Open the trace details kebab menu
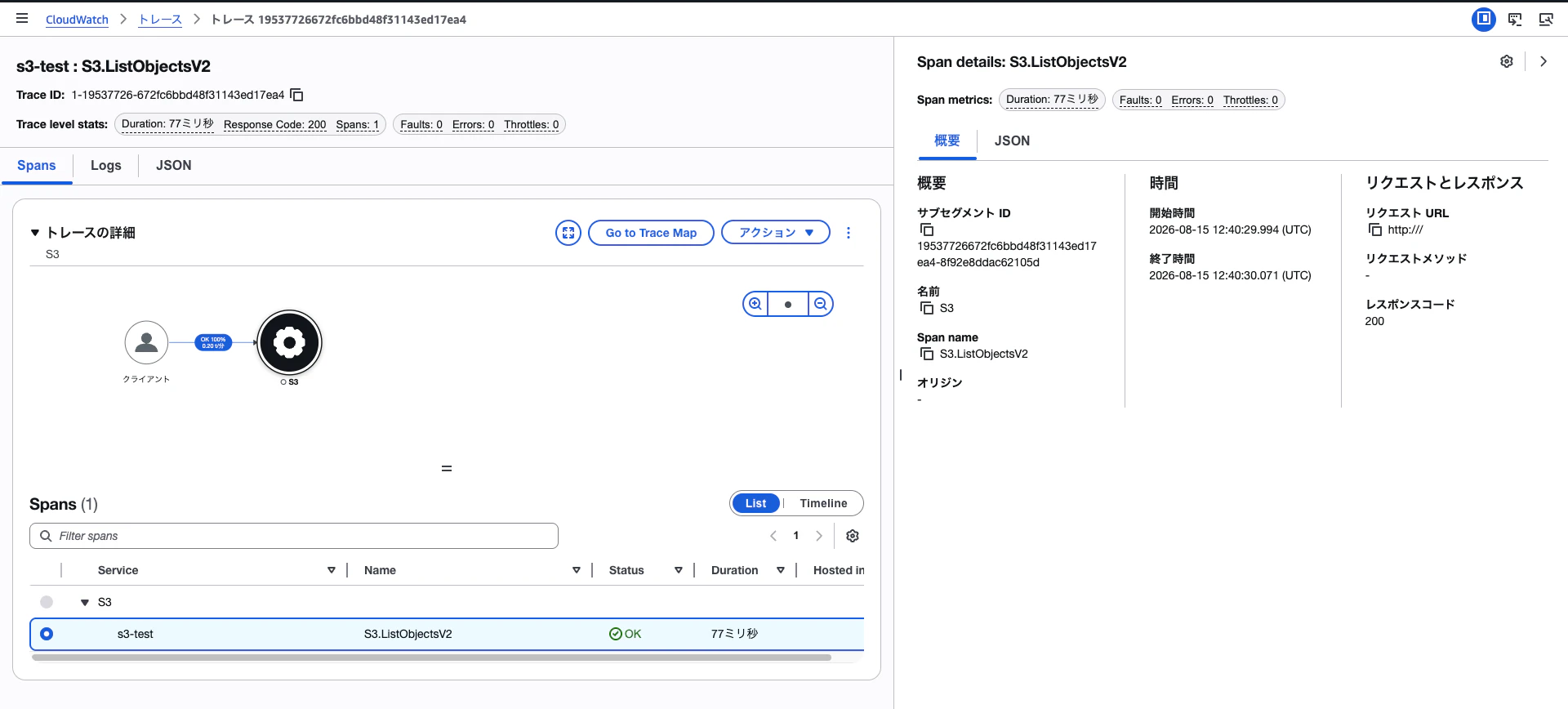Viewport: 1568px width, 709px height. 849,233
